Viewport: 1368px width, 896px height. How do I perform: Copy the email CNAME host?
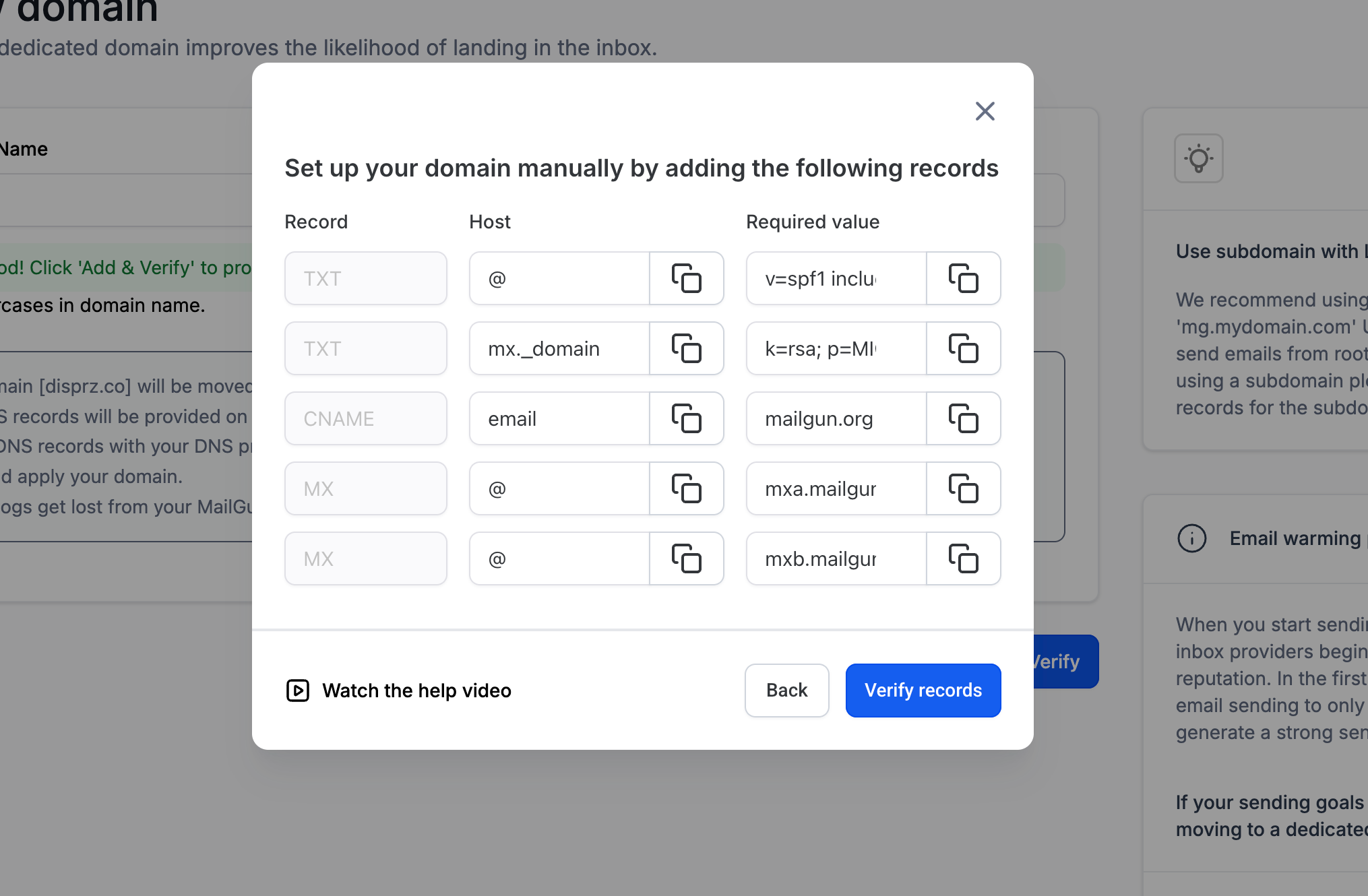click(x=687, y=418)
